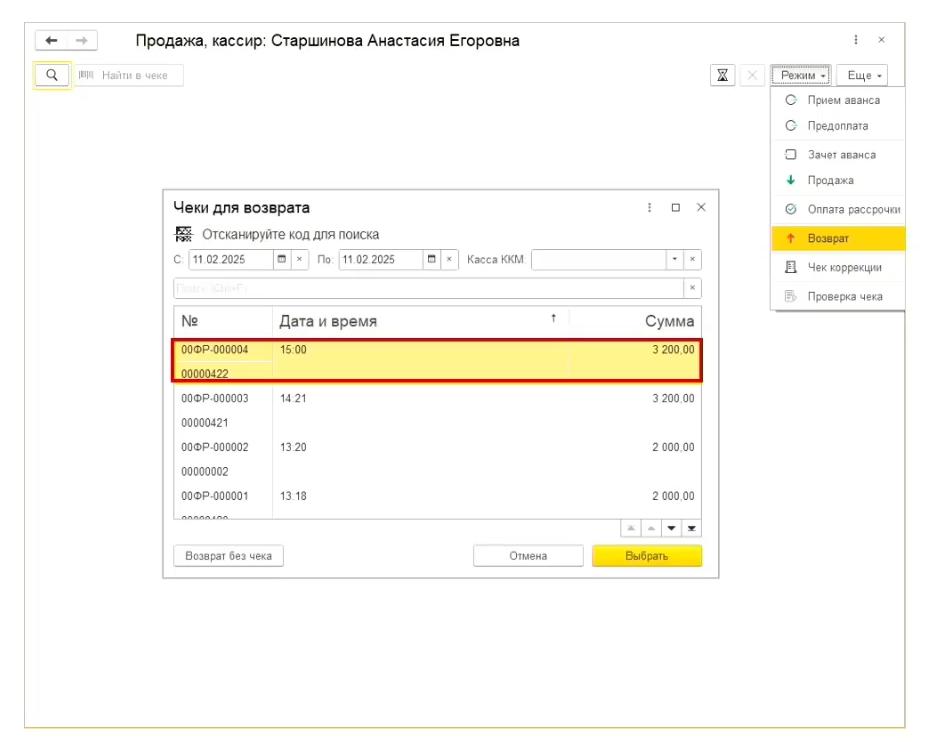This screenshot has width=934, height=748.
Task: Jump to the last row with list arrow
Action: [x=692, y=528]
